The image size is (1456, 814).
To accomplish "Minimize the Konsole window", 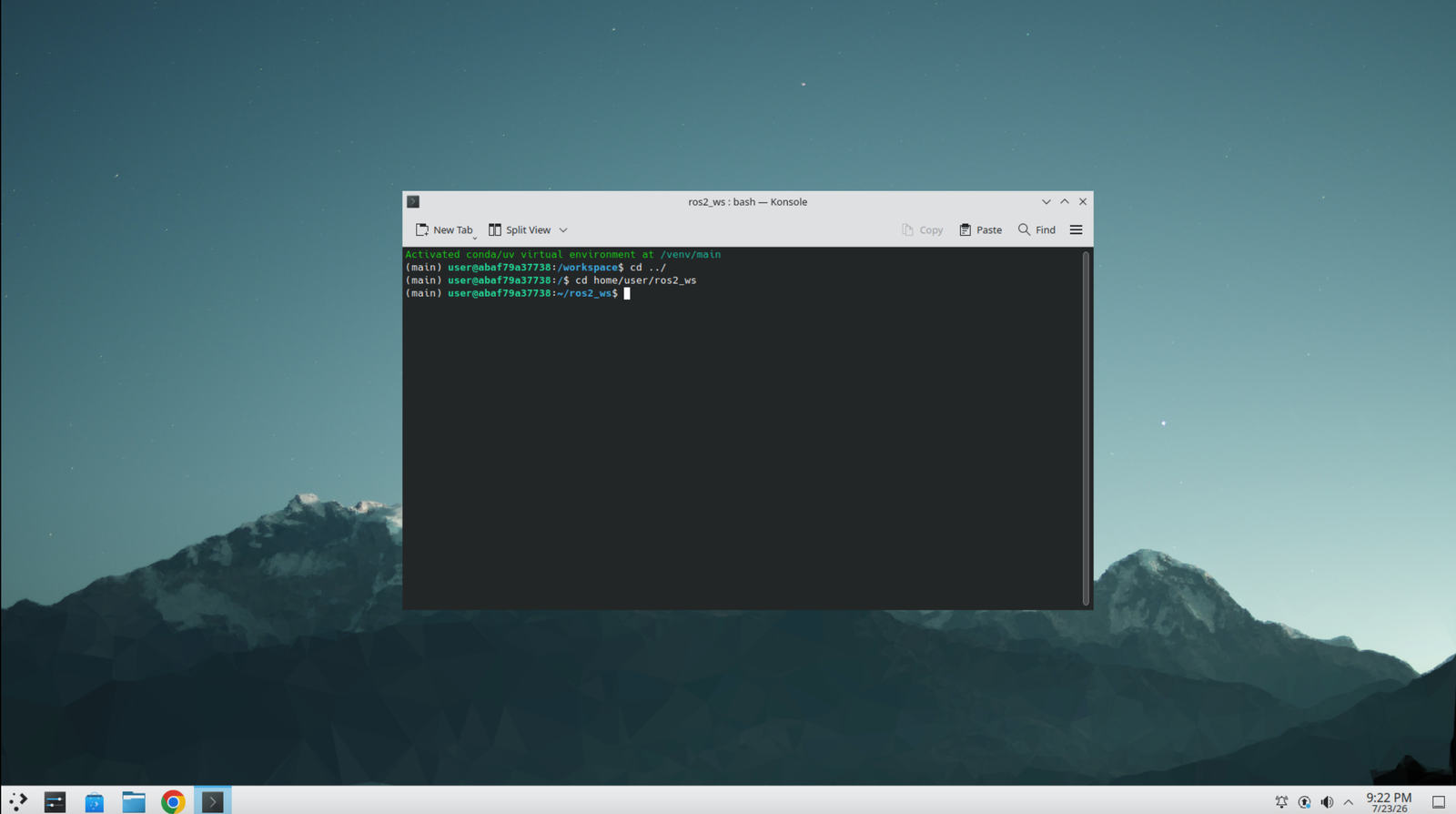I will [1046, 202].
